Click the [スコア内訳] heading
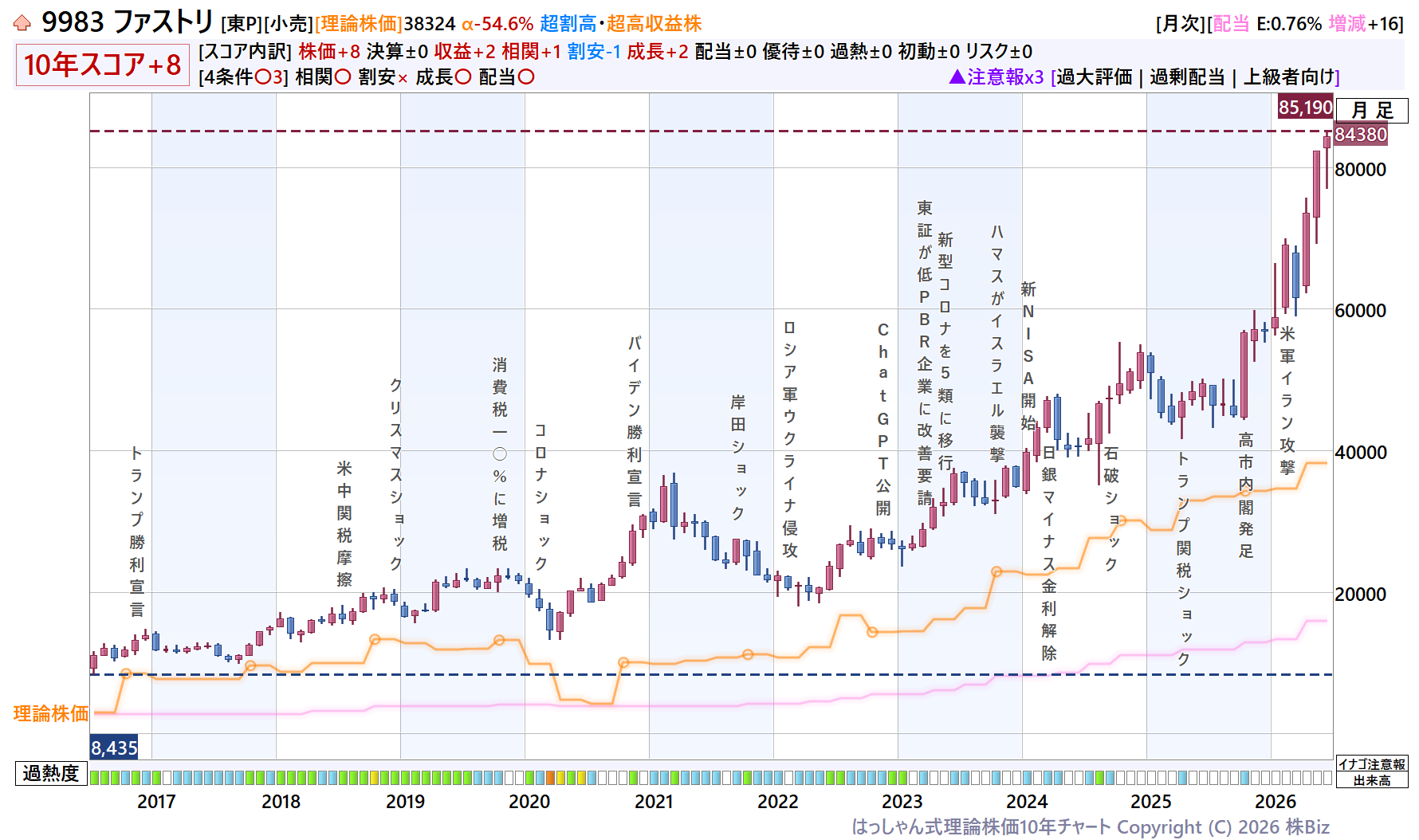1419x840 pixels. (x=245, y=52)
